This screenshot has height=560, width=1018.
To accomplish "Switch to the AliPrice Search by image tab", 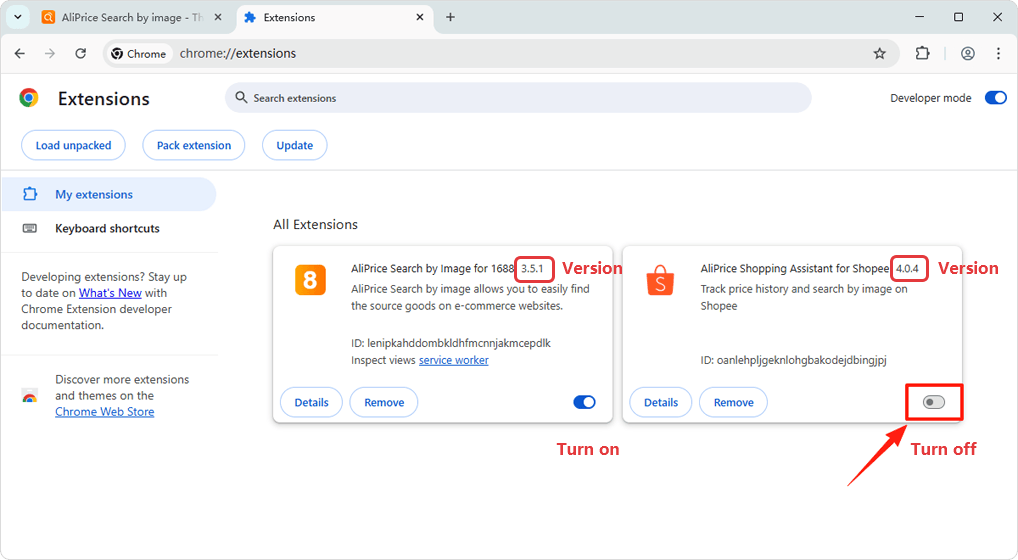I will point(130,18).
